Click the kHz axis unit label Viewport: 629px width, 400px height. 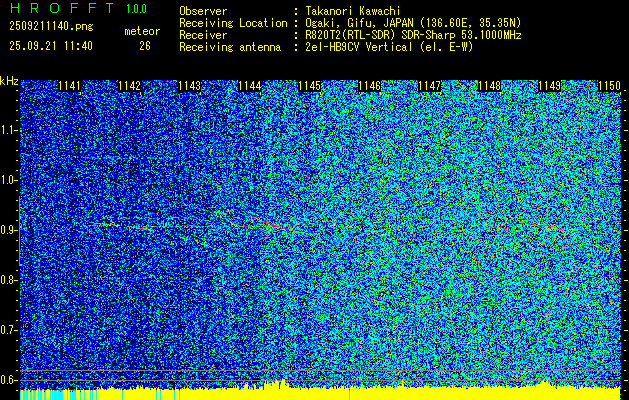click(x=9, y=81)
